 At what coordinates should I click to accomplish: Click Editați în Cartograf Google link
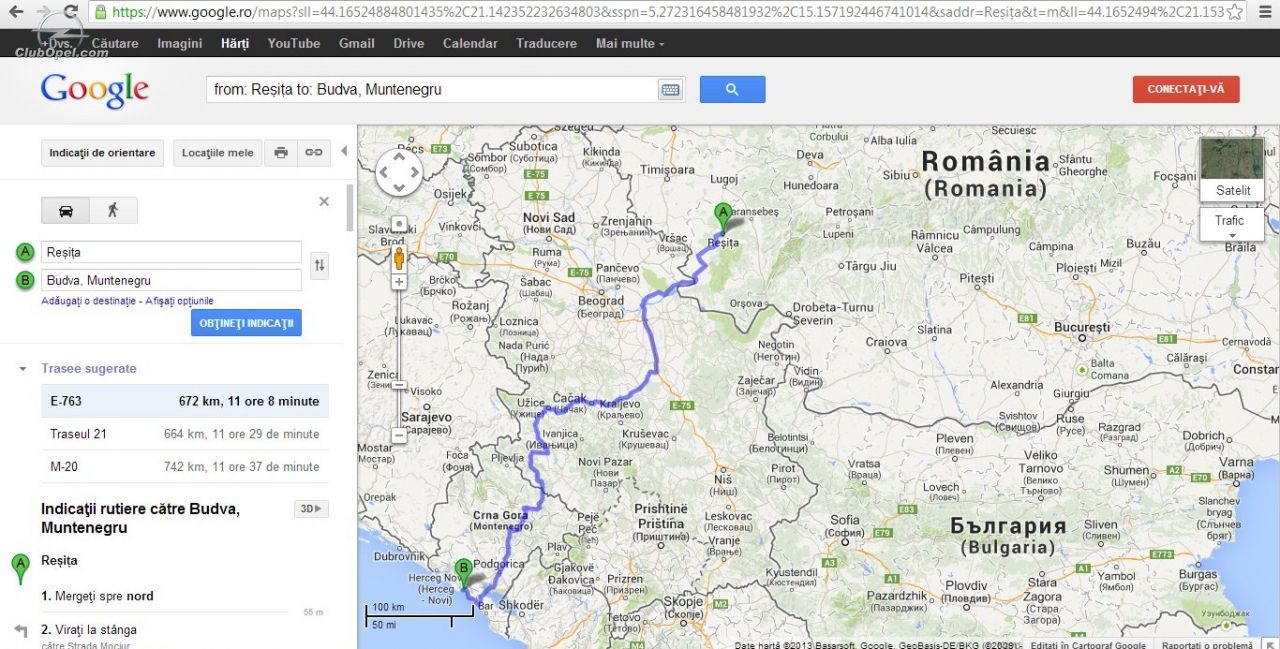1089,644
